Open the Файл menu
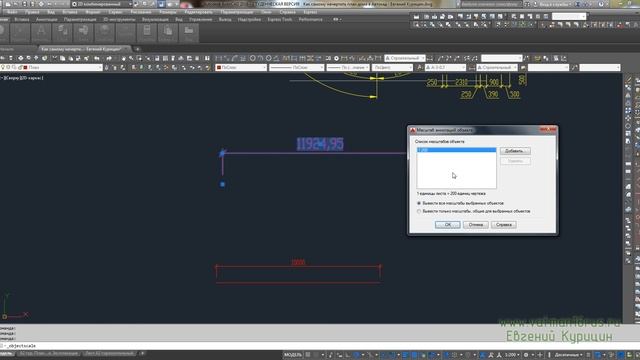 point(12,12)
